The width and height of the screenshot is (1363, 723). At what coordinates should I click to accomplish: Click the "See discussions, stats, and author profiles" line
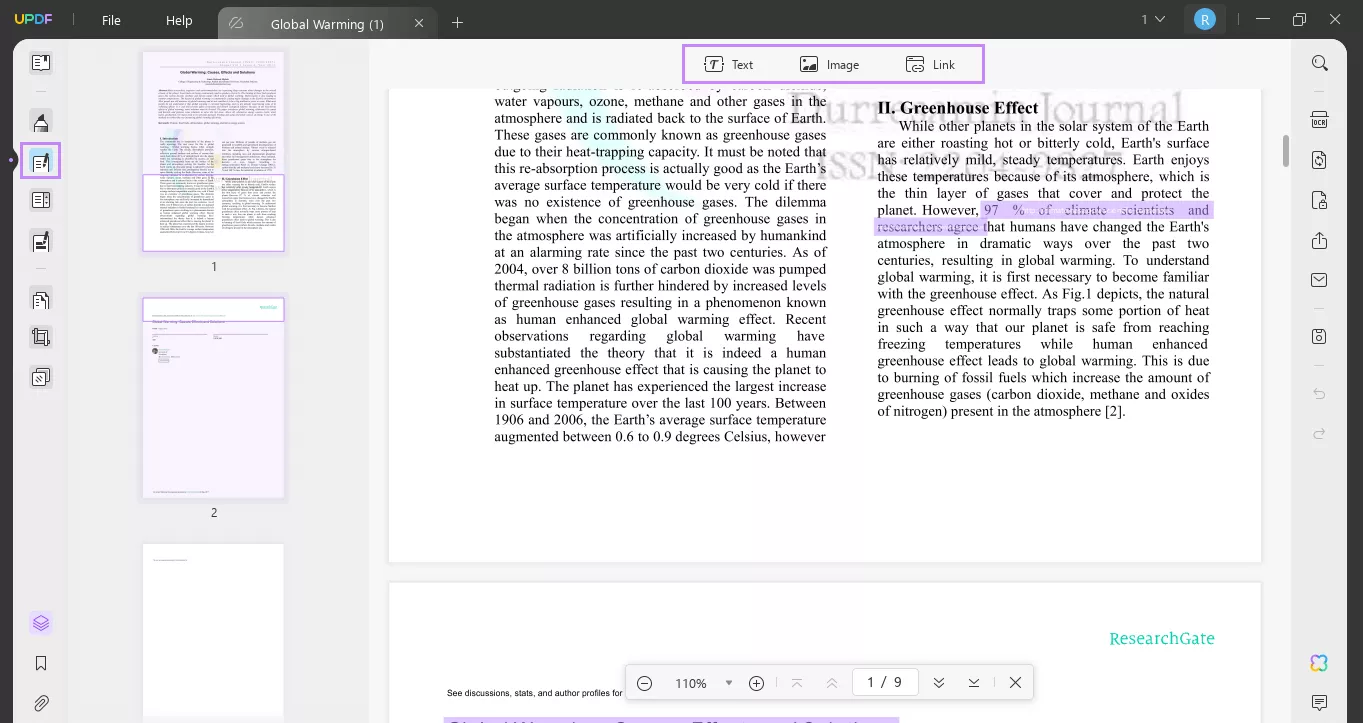(535, 693)
